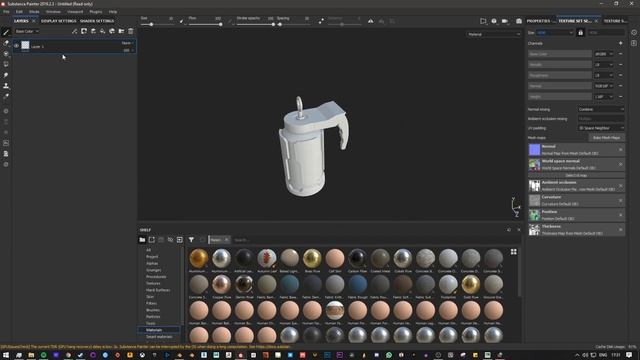Select the Smudge tool
640x360 pixels.
(x=6, y=75)
